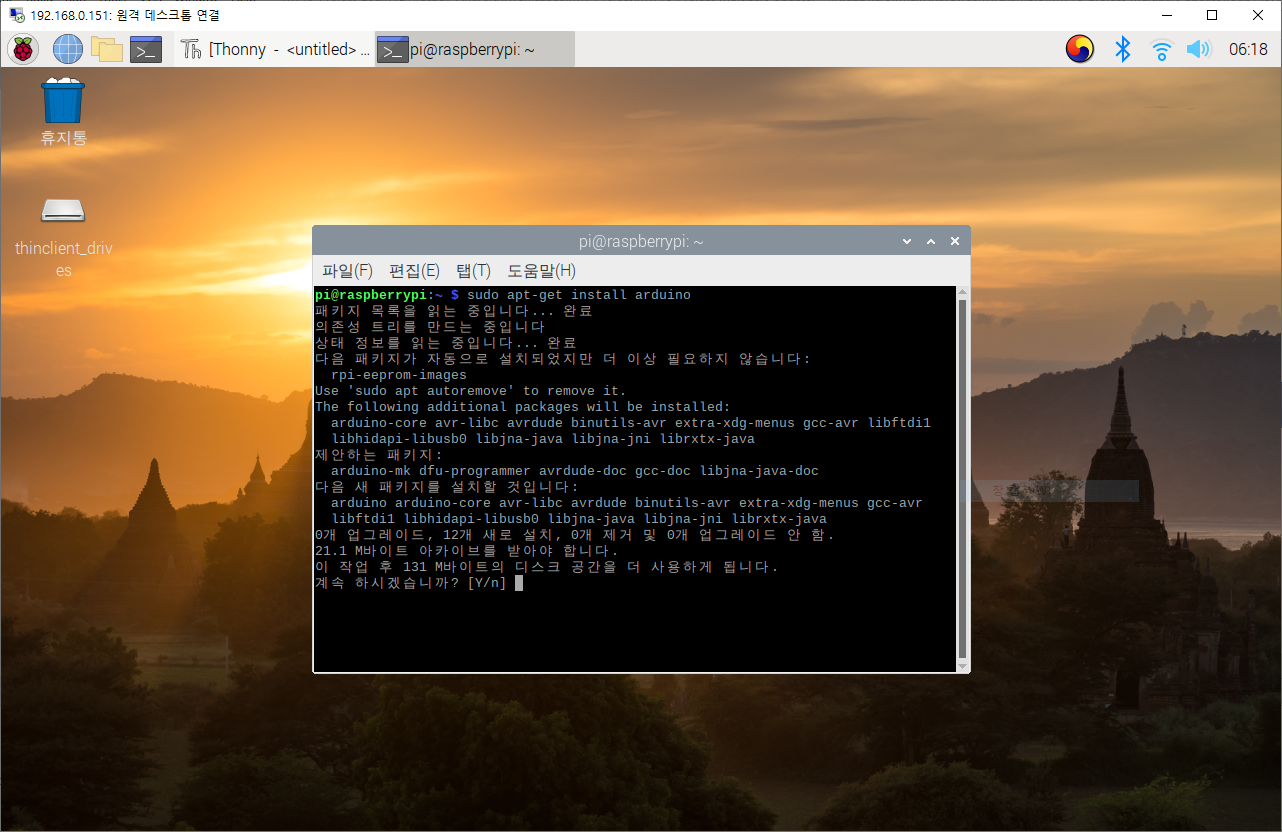Click the terminal vertical scrollbar
This screenshot has width=1282, height=832.
[962, 478]
